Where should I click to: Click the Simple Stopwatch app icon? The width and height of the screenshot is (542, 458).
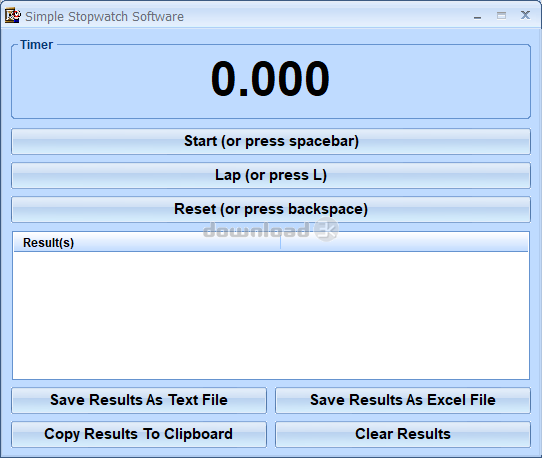point(13,16)
